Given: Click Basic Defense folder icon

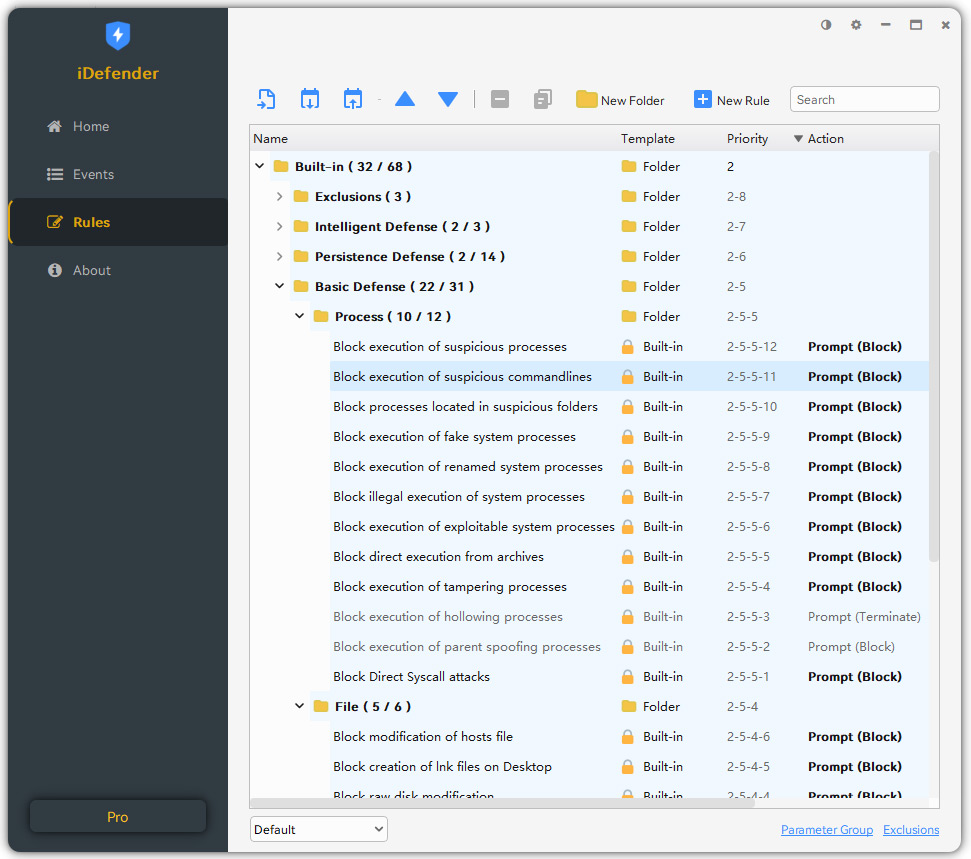Looking at the screenshot, I should pos(301,286).
